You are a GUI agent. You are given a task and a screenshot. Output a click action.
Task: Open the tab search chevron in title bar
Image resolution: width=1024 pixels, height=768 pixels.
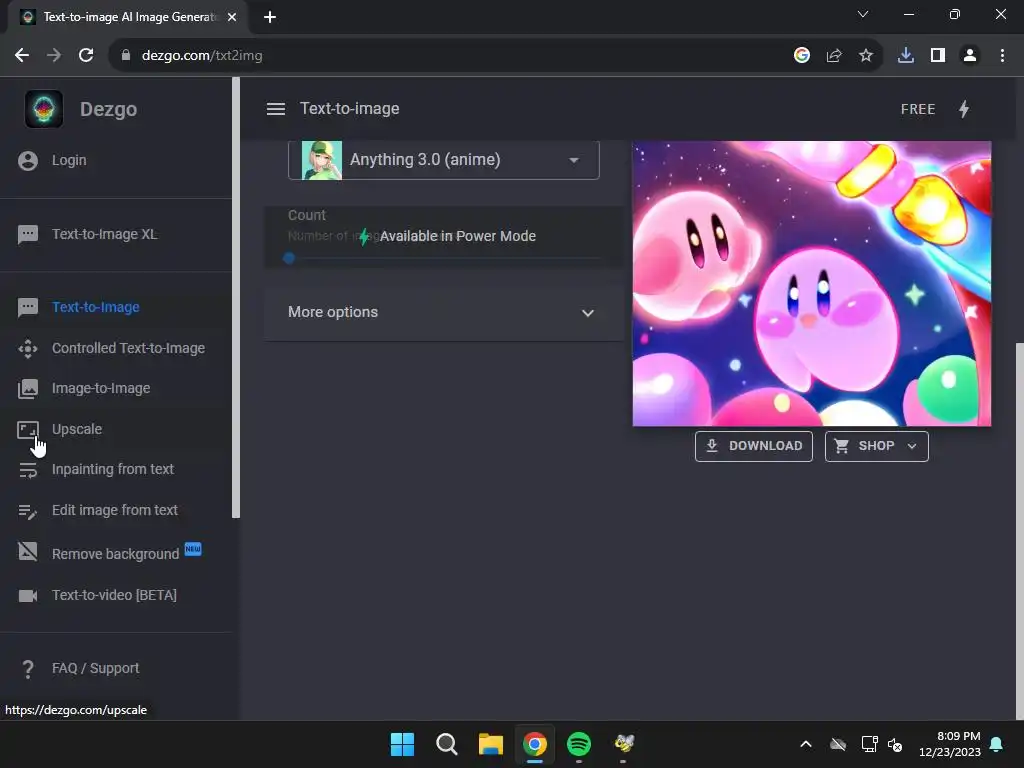pos(863,14)
